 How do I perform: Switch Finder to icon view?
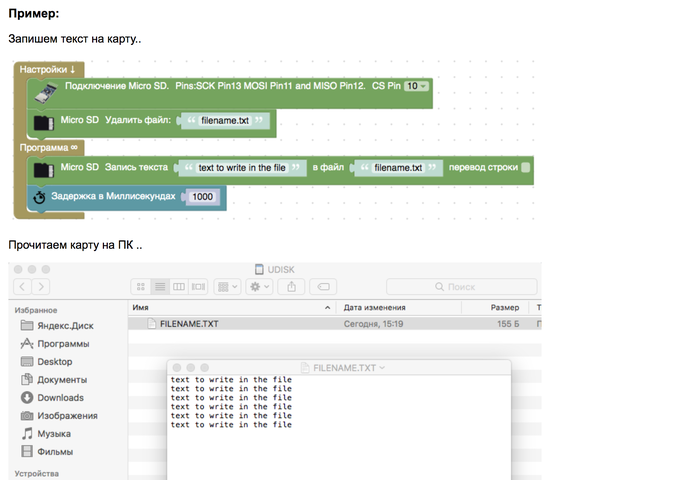140,287
